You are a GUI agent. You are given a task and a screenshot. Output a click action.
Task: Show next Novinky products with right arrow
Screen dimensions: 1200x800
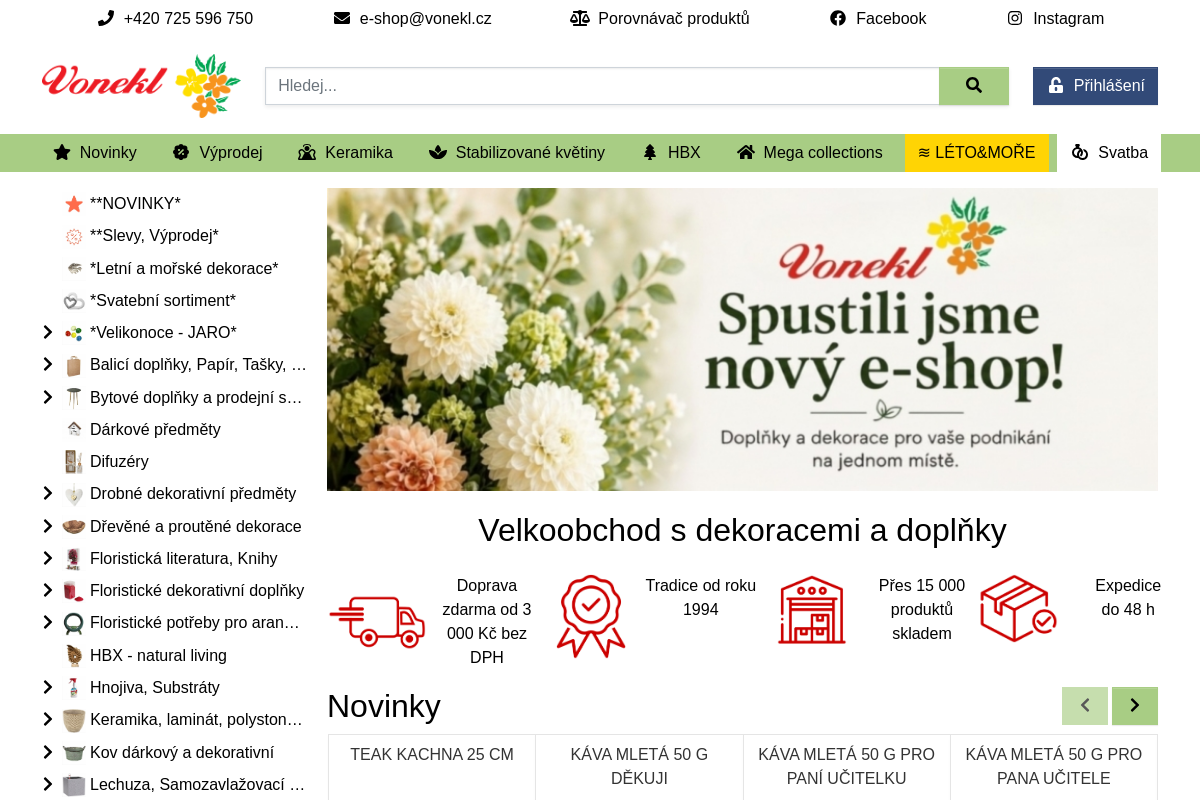1135,706
